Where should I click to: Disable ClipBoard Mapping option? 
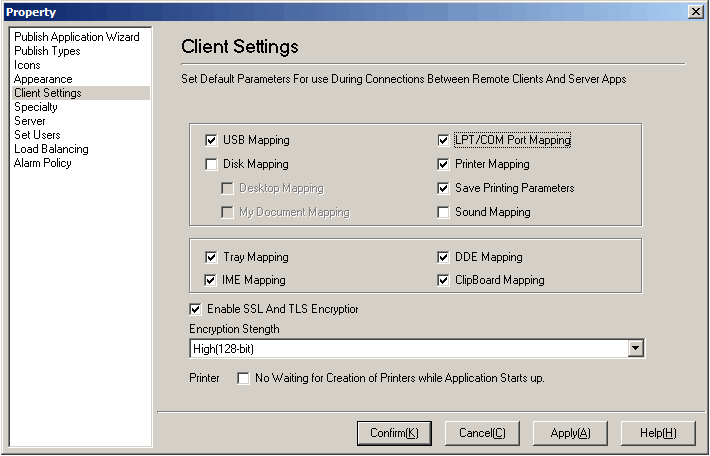tap(443, 280)
